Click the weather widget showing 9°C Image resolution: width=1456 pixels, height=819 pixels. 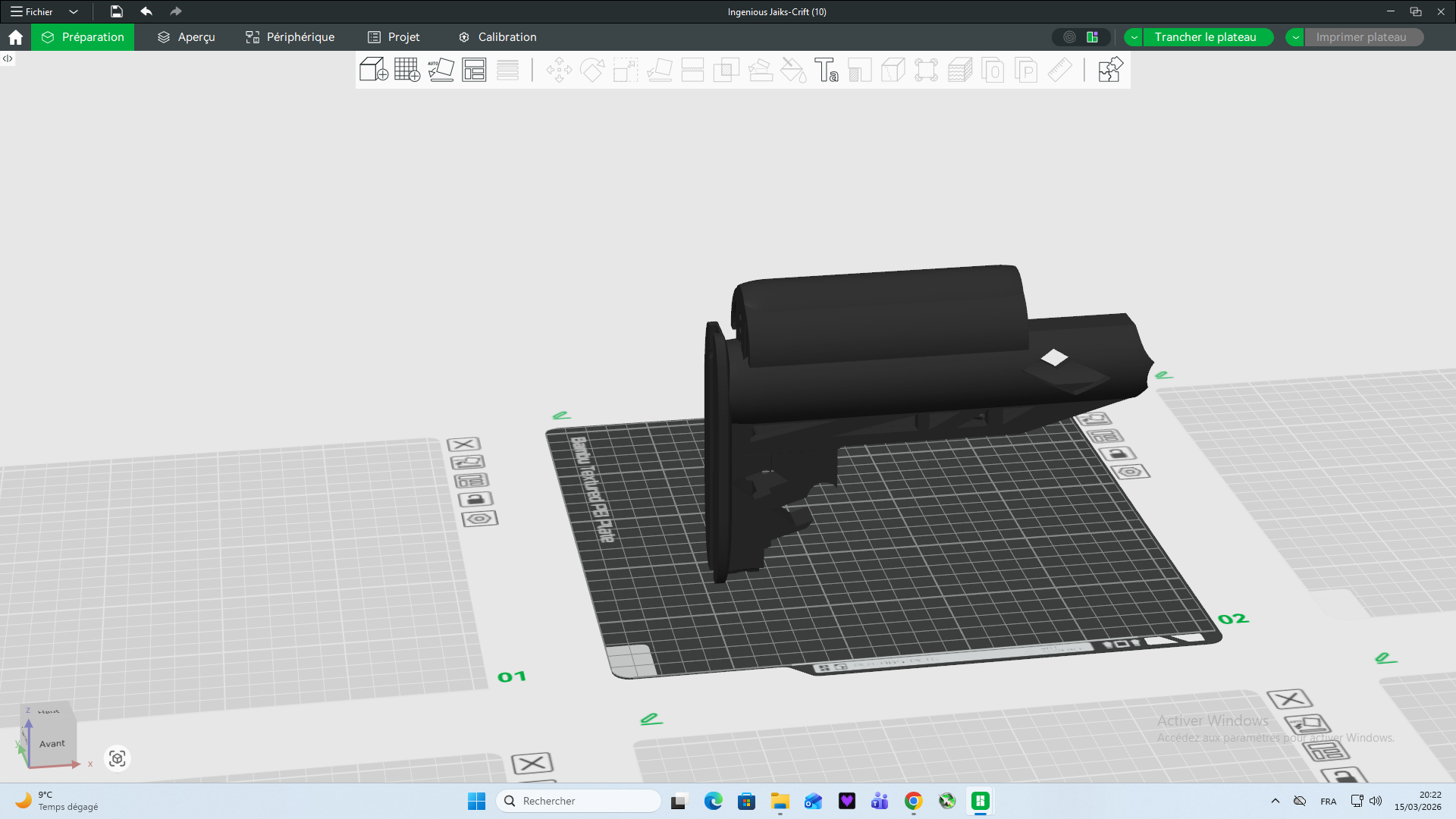[x=57, y=801]
